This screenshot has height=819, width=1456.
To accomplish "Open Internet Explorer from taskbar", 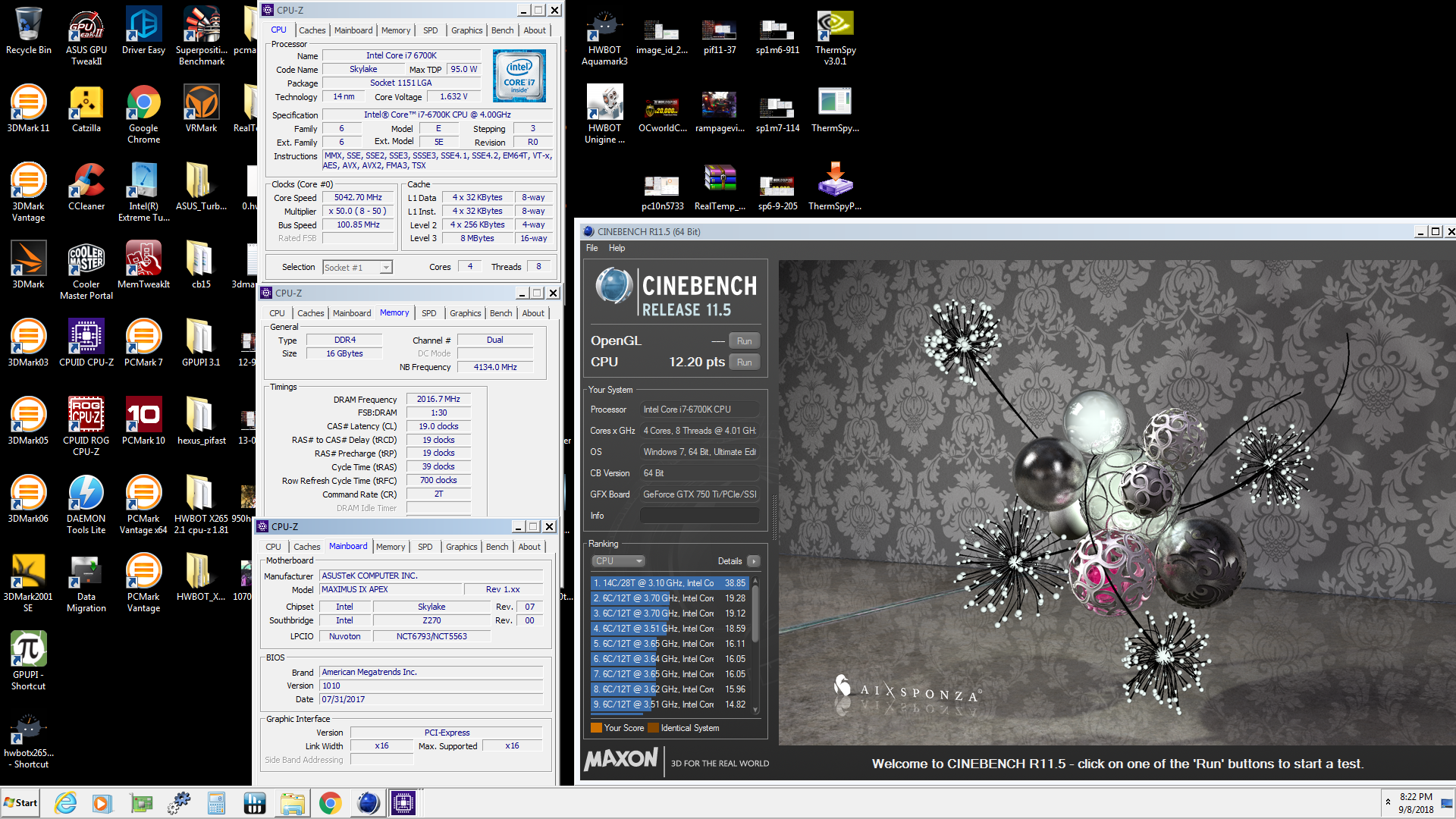I will 66,803.
